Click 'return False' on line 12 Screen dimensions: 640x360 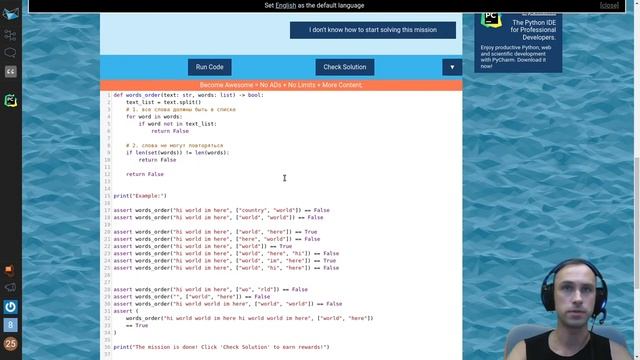[144, 174]
